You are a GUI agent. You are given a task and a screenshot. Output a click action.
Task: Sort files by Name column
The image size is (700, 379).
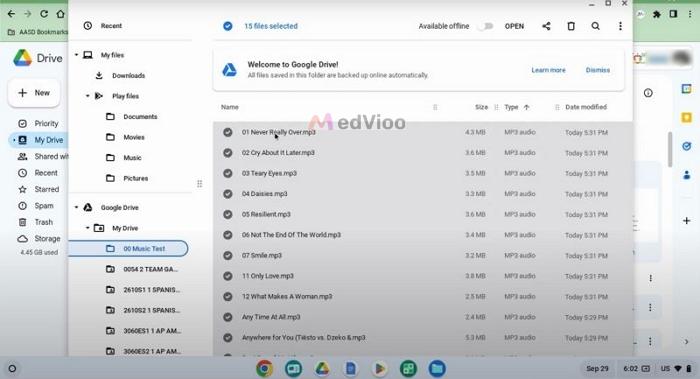click(x=229, y=107)
